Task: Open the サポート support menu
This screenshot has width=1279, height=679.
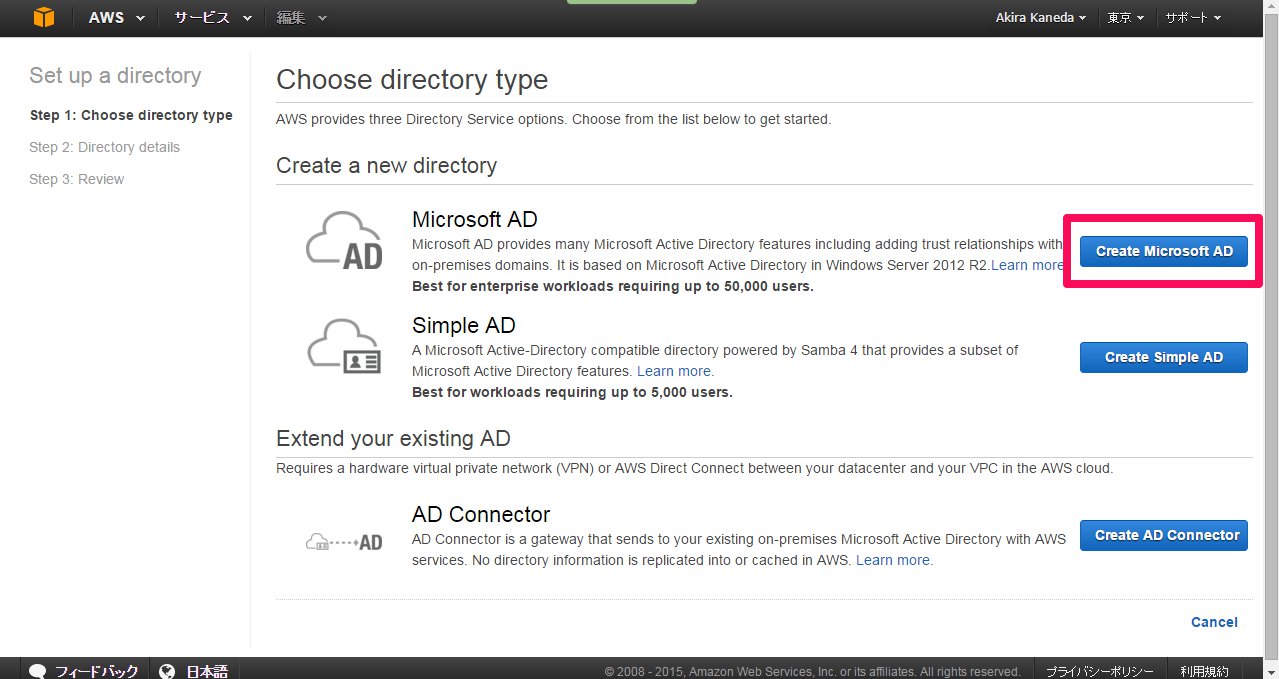Action: coord(1192,18)
